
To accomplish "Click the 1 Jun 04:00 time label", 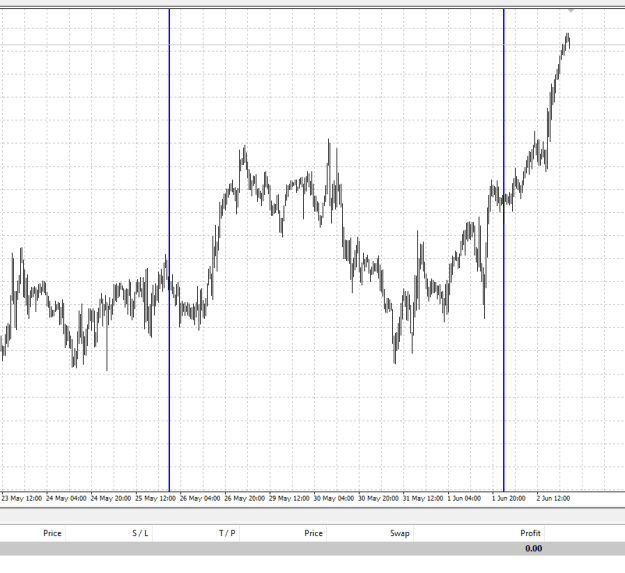I will pos(464,498).
